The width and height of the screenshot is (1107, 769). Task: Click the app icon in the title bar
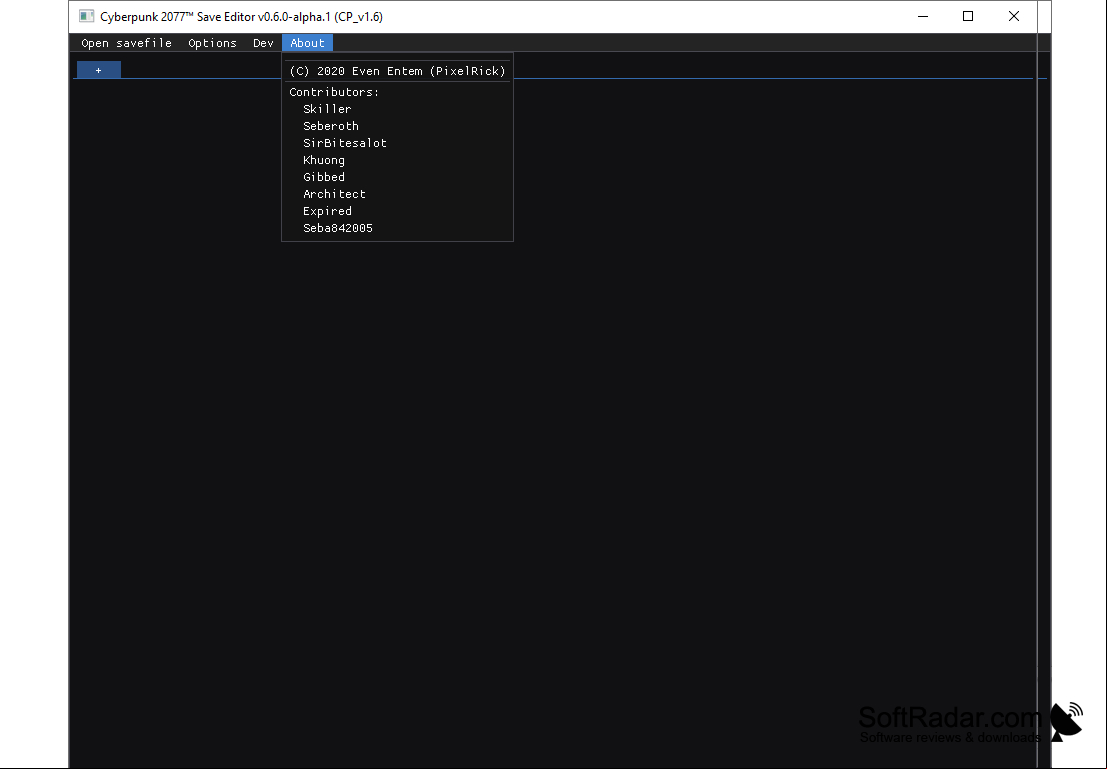coord(87,16)
